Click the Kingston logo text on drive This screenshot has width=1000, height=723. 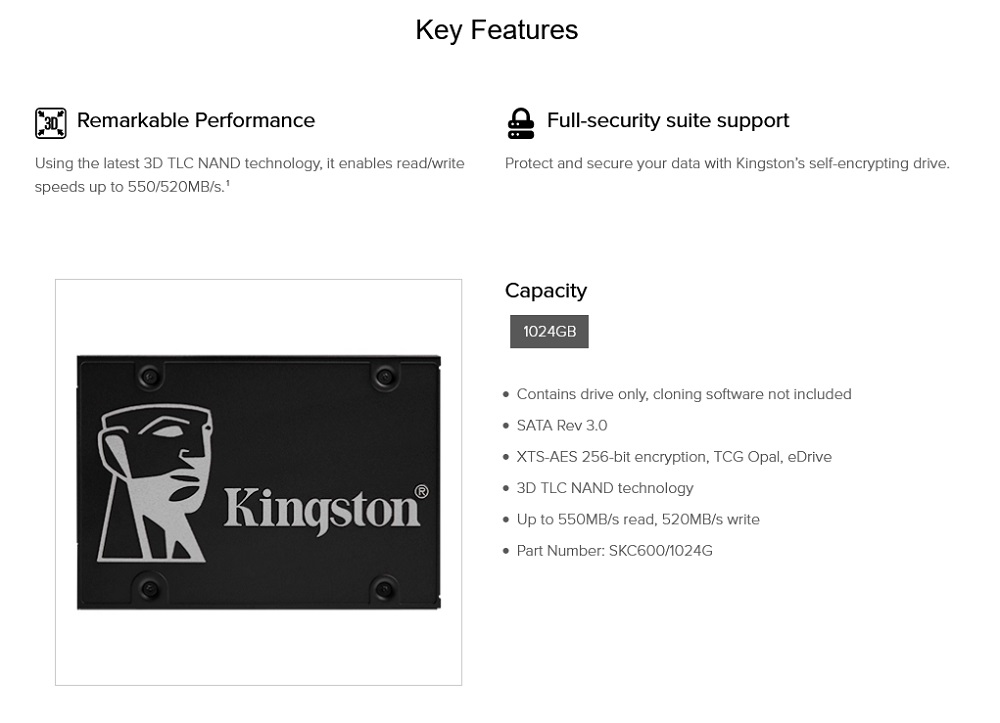[322, 510]
